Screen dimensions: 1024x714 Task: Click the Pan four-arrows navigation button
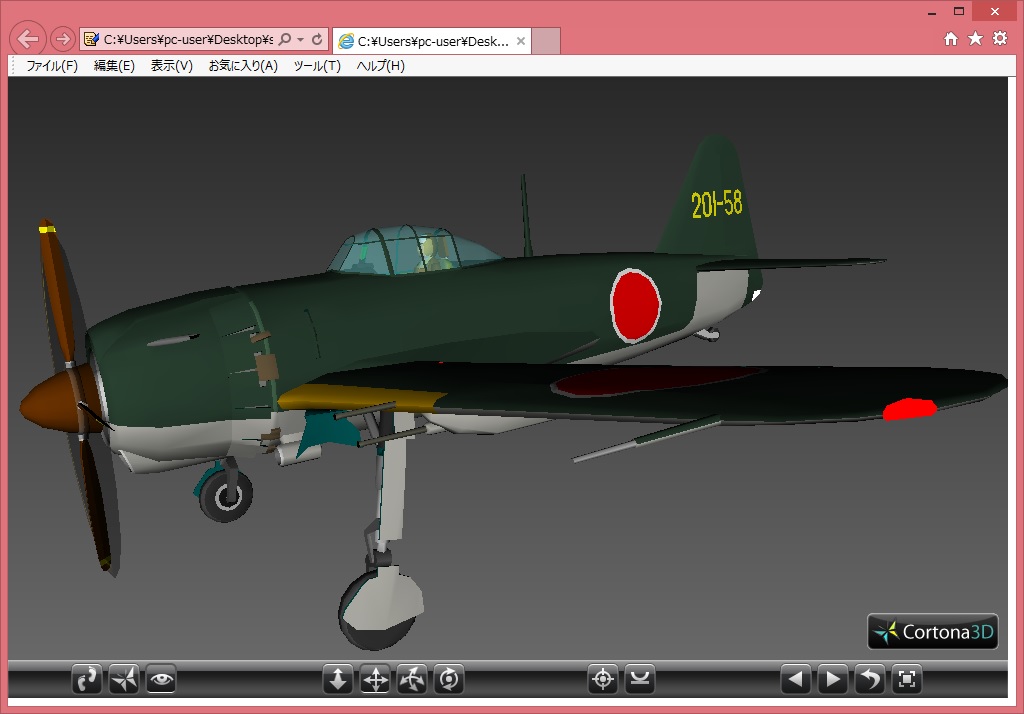(x=375, y=680)
